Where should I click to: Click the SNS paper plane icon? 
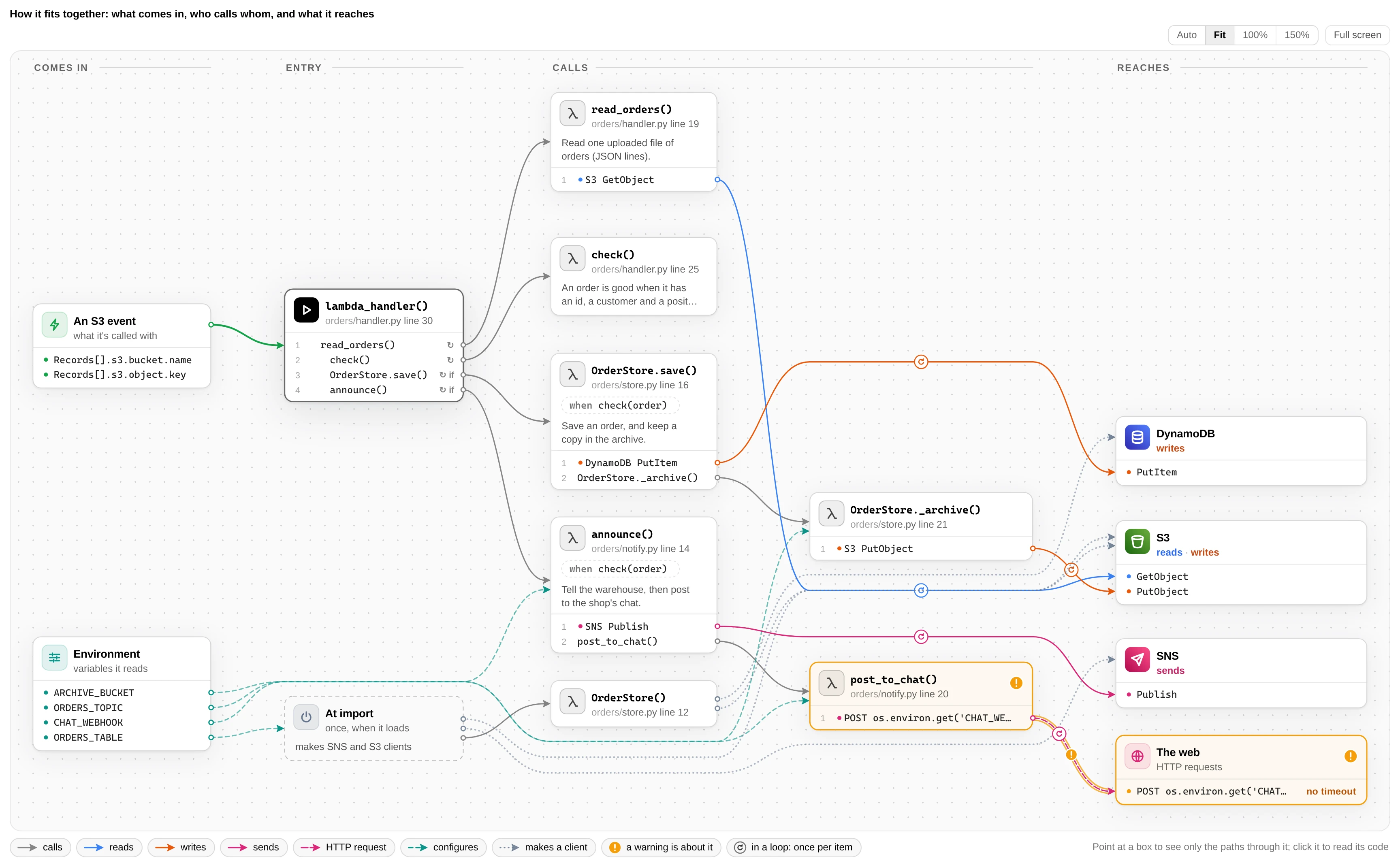point(1137,660)
